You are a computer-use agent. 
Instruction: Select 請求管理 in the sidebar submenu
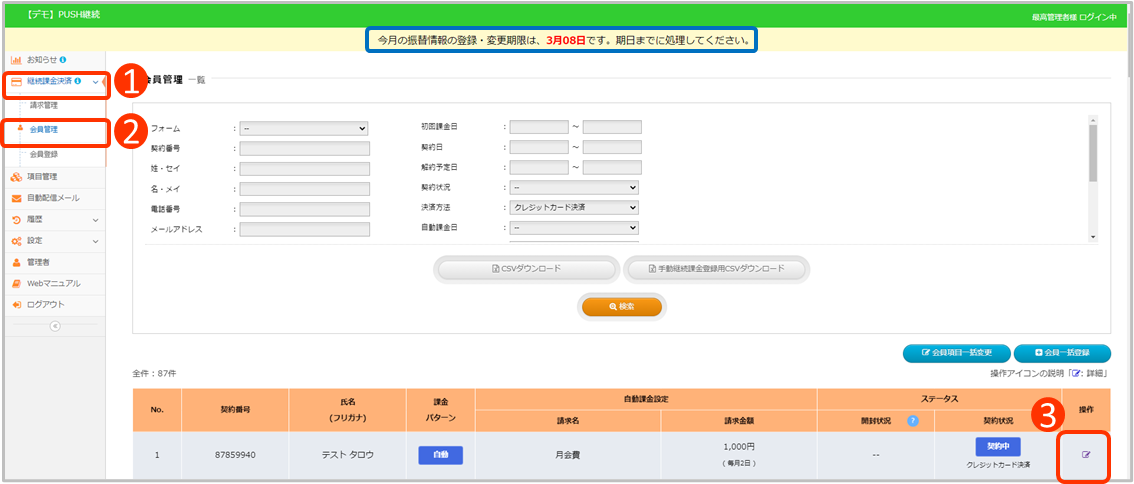[x=44, y=104]
